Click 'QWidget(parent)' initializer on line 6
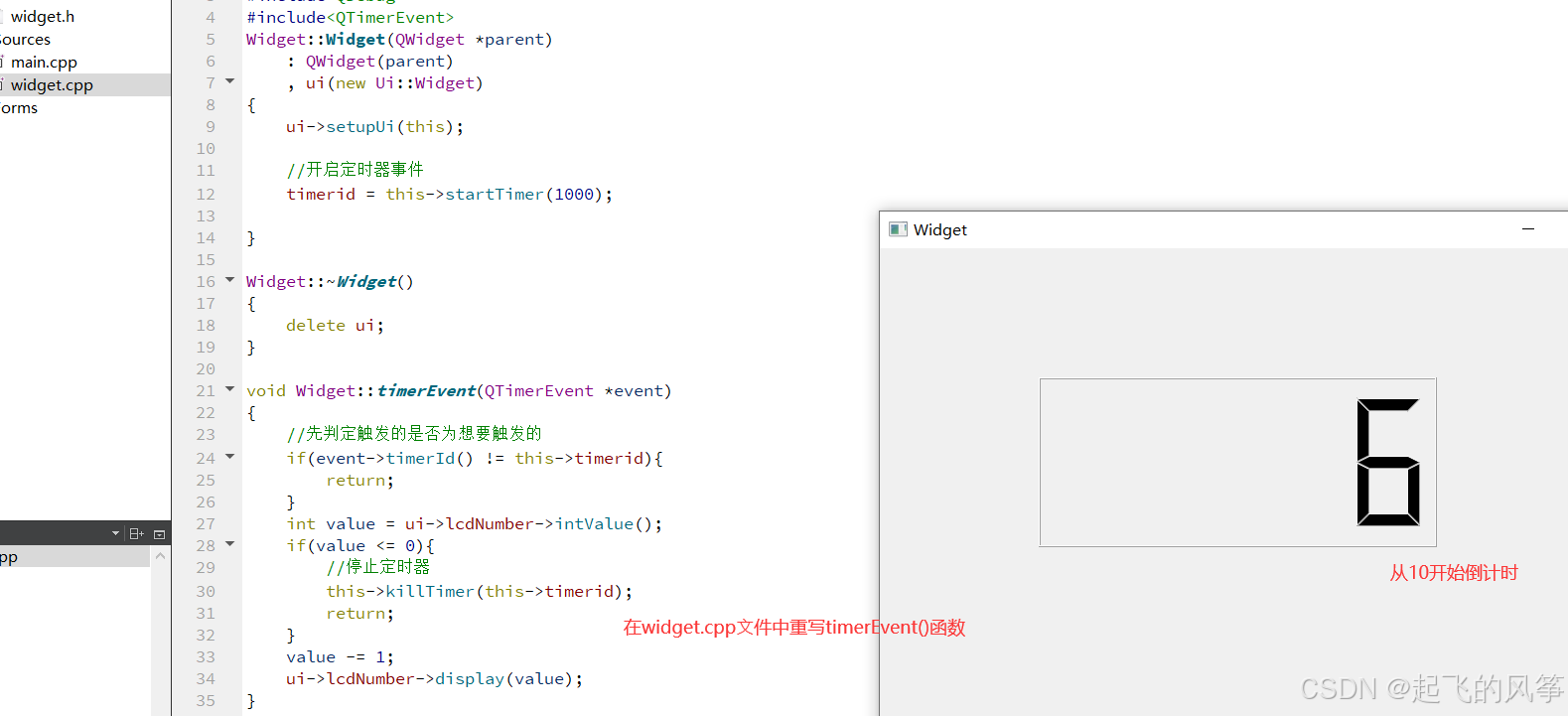 [x=379, y=61]
